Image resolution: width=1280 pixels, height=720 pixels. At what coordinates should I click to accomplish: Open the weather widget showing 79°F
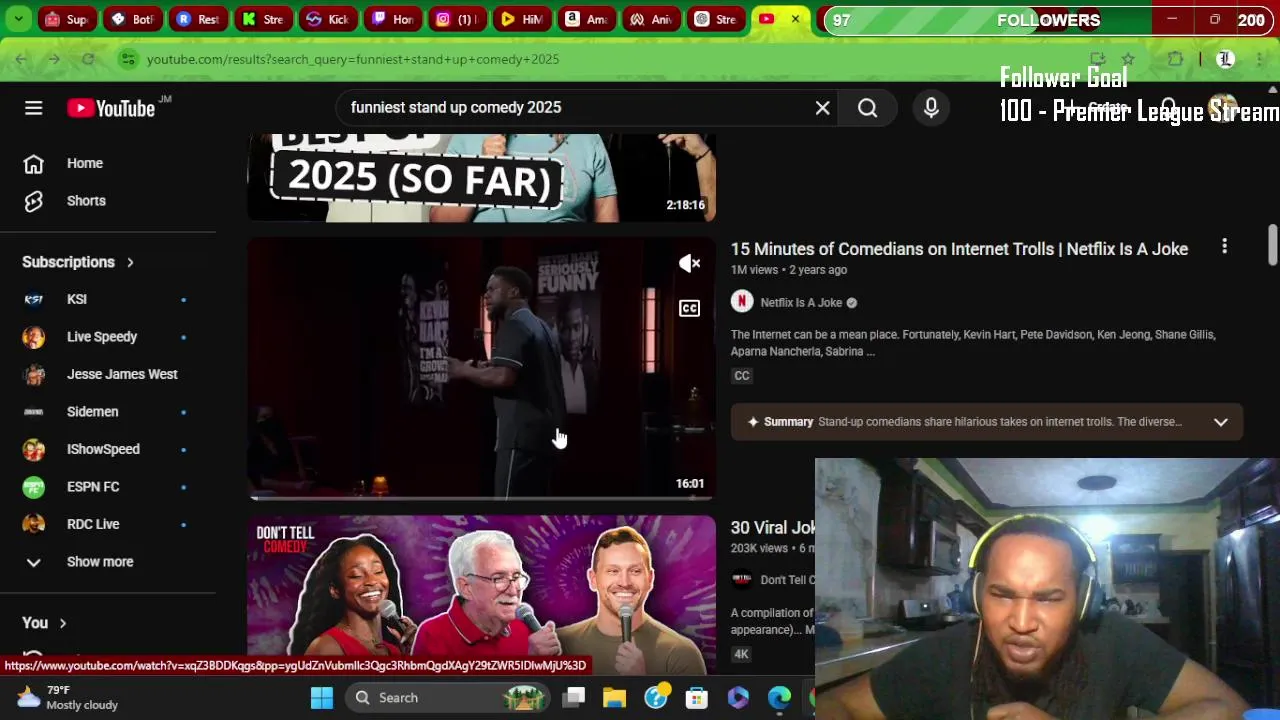(x=70, y=698)
